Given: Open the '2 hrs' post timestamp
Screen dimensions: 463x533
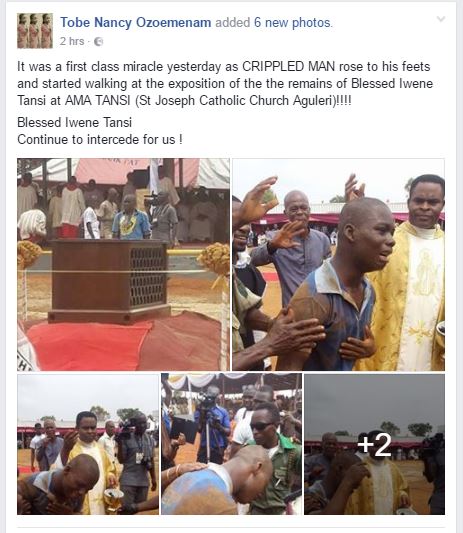Looking at the screenshot, I should (x=72, y=41).
